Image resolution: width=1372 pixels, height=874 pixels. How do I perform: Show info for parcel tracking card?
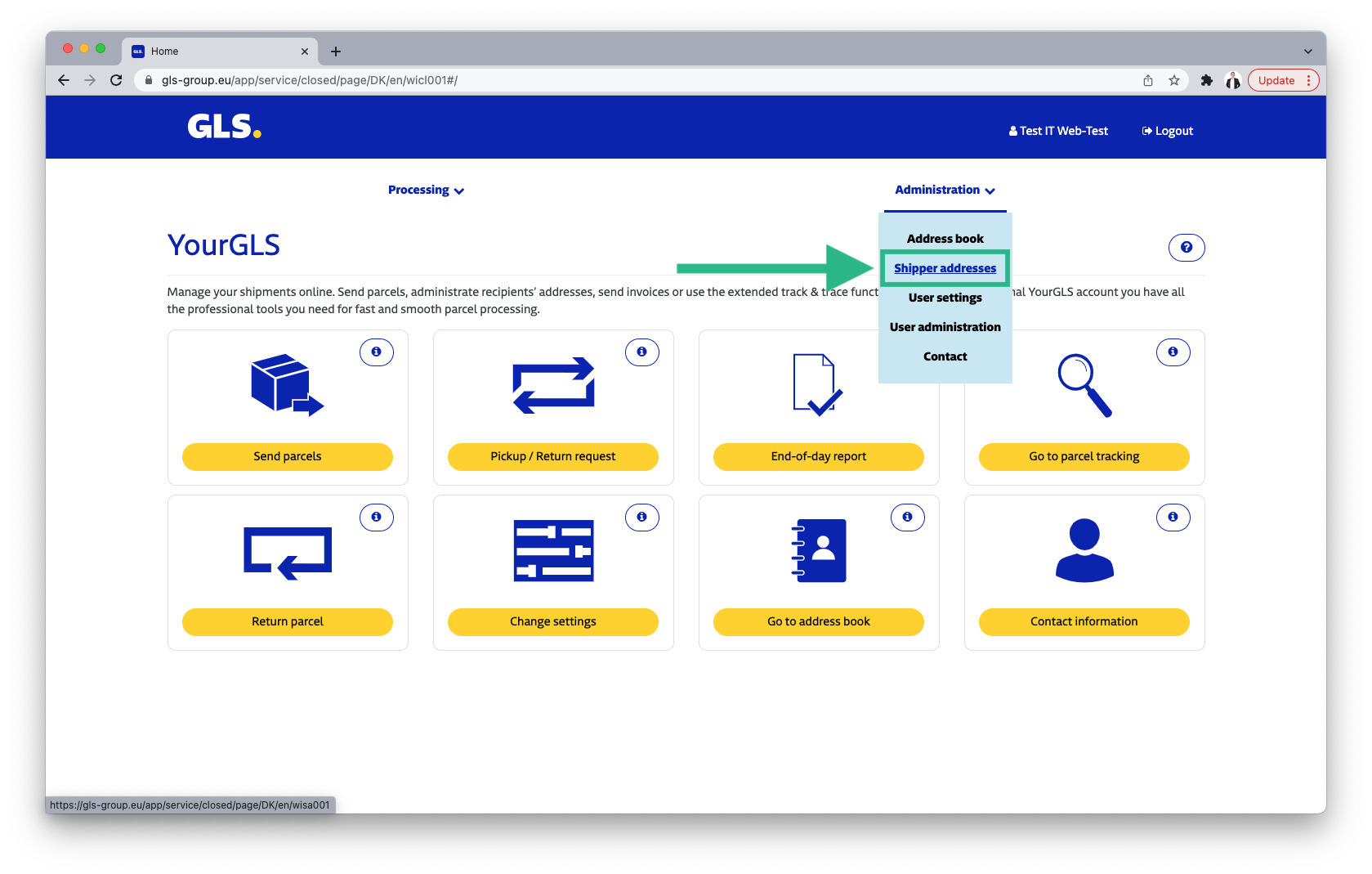[x=1173, y=352]
